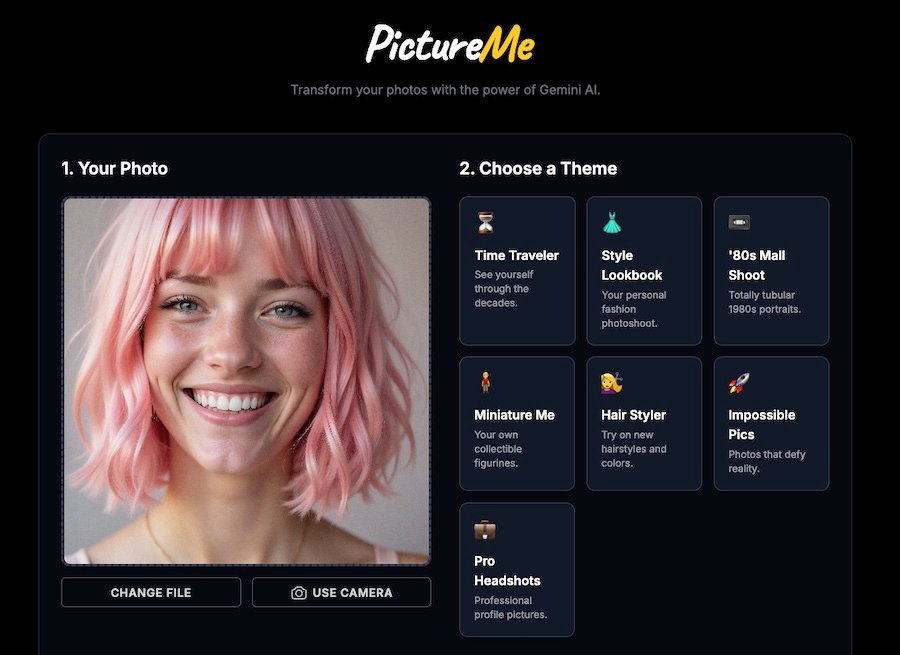The height and width of the screenshot is (655, 900).
Task: Choose the Pro Headshots theme
Action: [x=517, y=568]
